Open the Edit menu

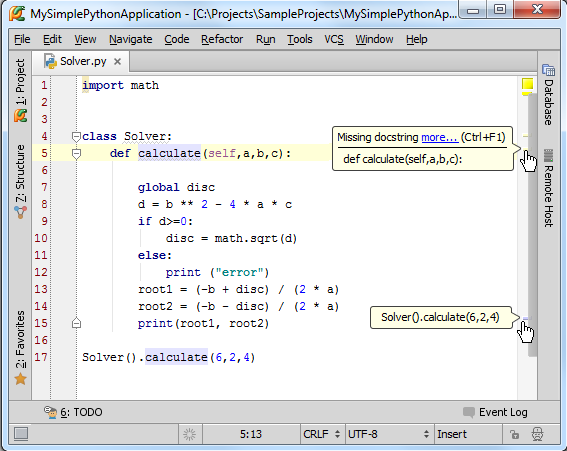pyautogui.click(x=52, y=39)
